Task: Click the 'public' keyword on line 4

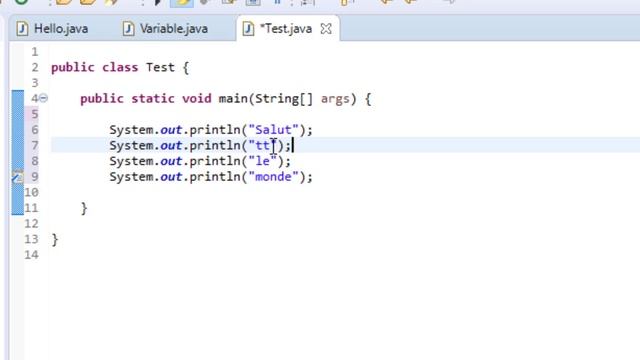Action: click(102, 99)
